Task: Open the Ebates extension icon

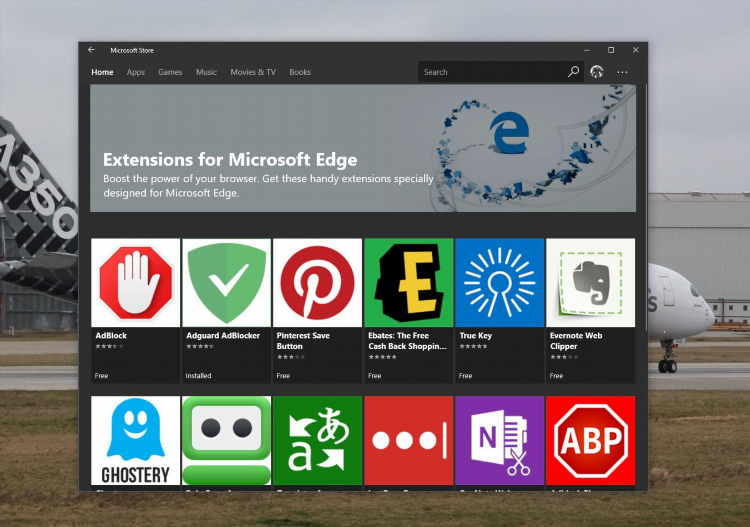Action: pos(408,283)
